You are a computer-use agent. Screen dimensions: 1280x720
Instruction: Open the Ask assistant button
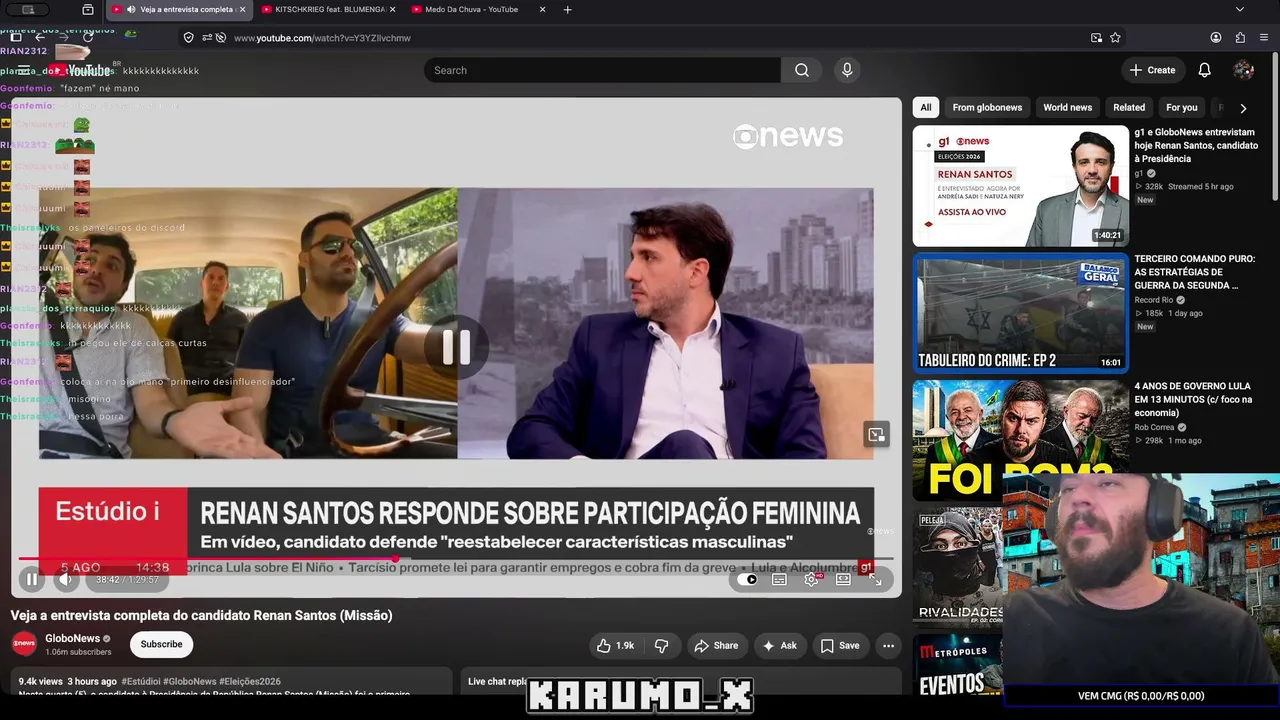click(779, 645)
